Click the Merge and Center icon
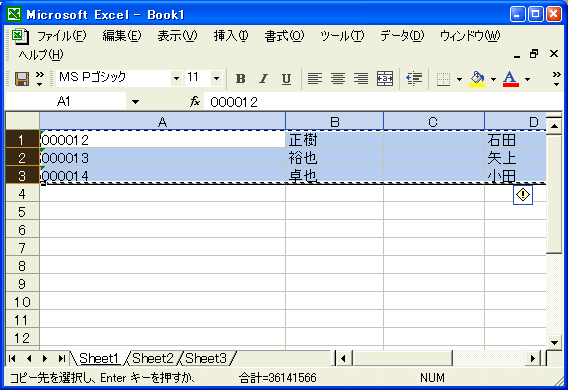This screenshot has width=568, height=390. click(385, 79)
